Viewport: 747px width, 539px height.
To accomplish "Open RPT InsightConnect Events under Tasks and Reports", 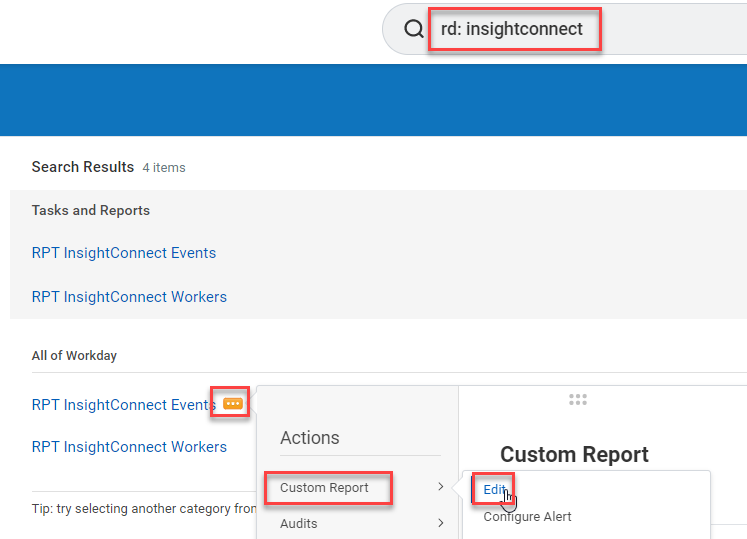I will [124, 253].
